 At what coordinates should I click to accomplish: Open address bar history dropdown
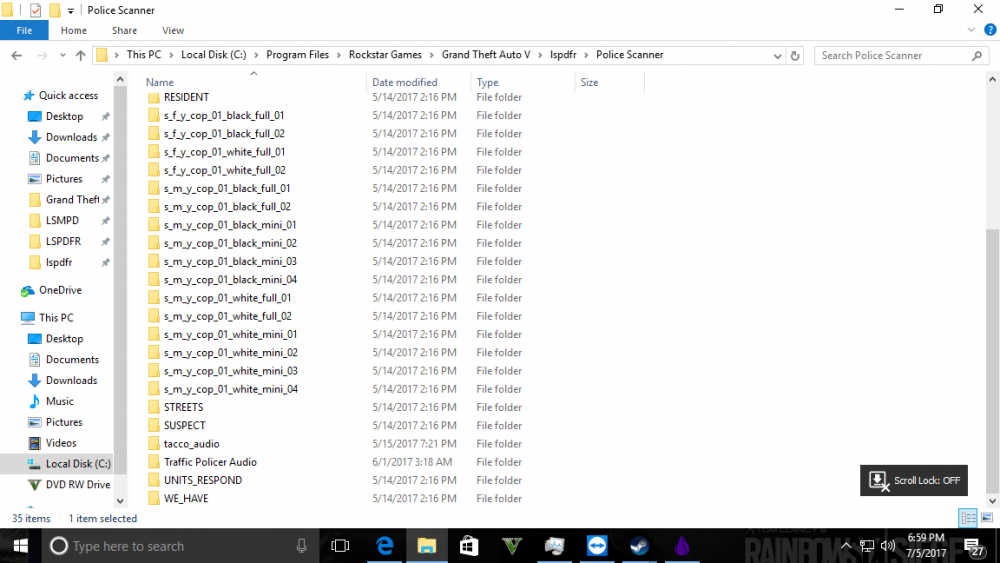[x=777, y=55]
